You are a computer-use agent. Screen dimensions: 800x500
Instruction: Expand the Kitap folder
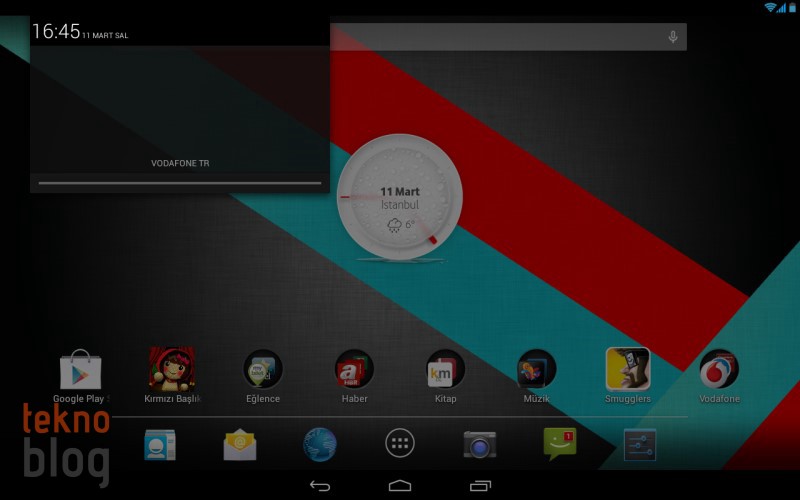(445, 370)
